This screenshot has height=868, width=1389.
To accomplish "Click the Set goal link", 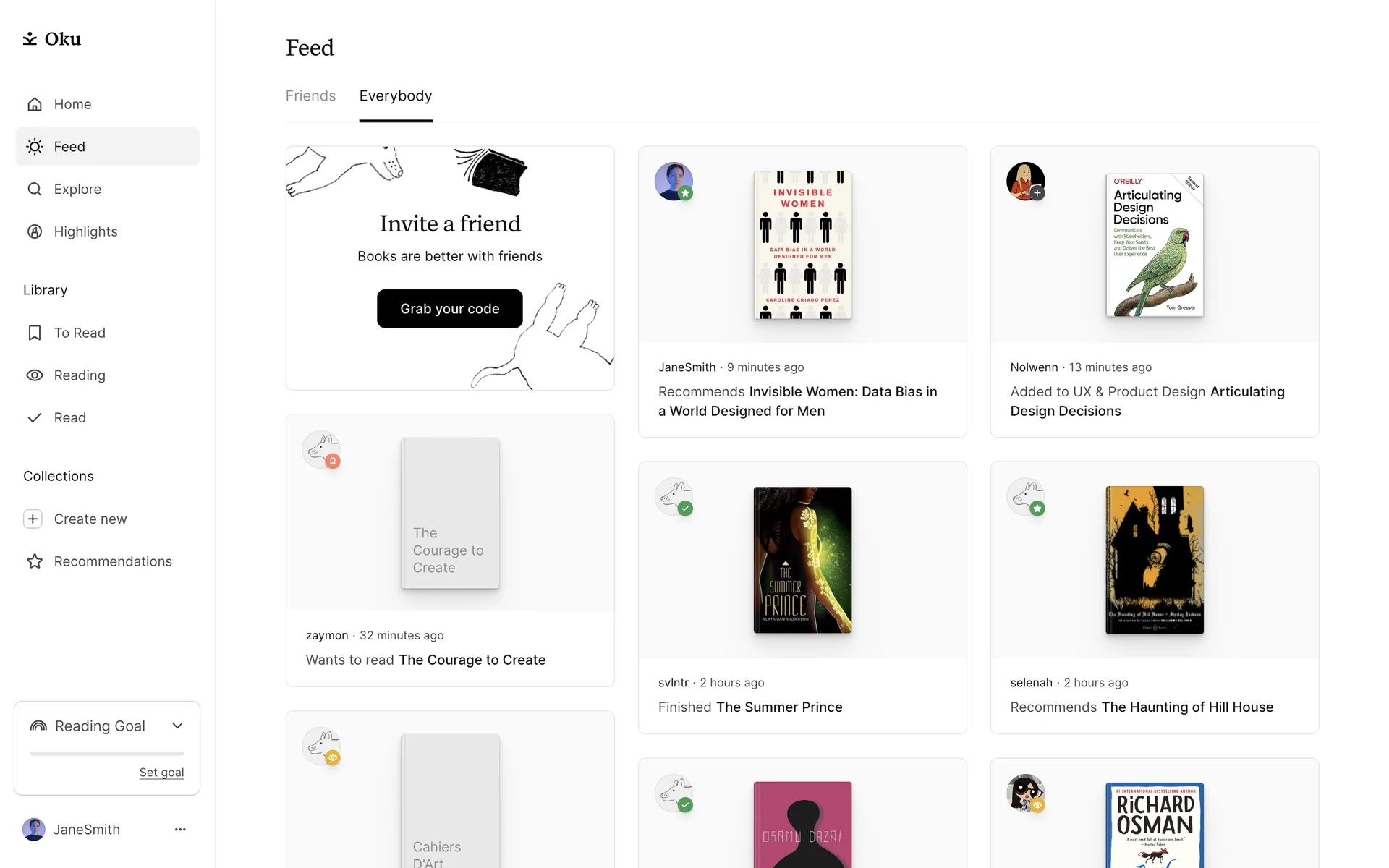I will [x=161, y=773].
